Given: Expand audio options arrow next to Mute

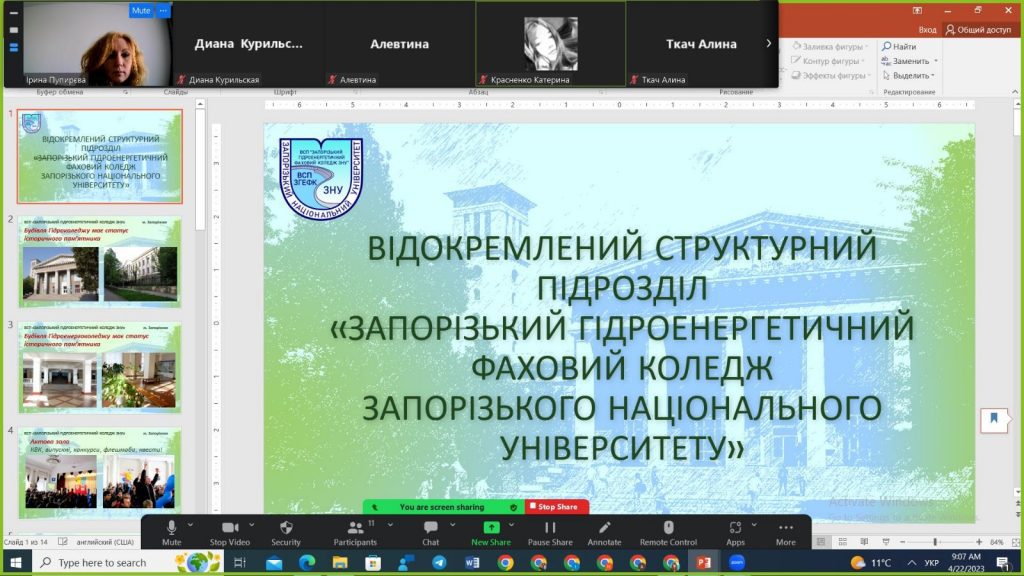Looking at the screenshot, I should pyautogui.click(x=190, y=524).
